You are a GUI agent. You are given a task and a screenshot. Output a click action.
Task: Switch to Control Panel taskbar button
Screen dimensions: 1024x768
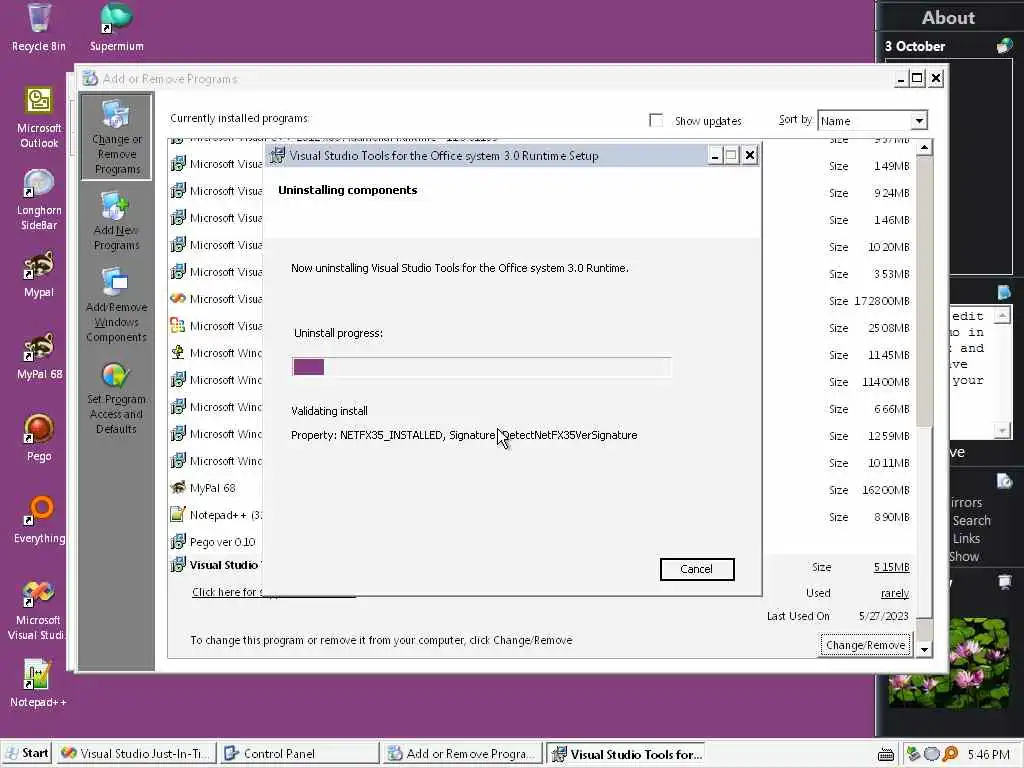298,754
